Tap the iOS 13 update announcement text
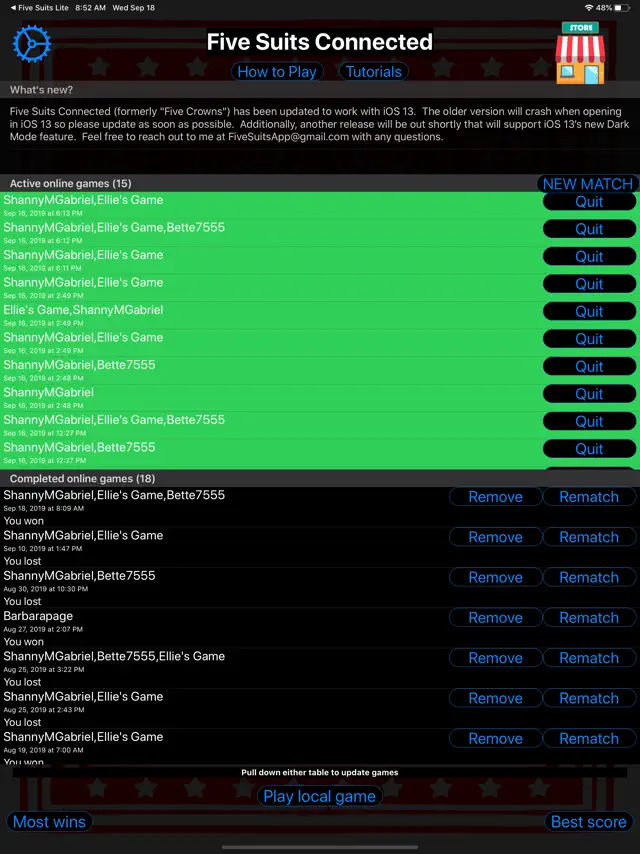The image size is (640, 854). [320, 124]
